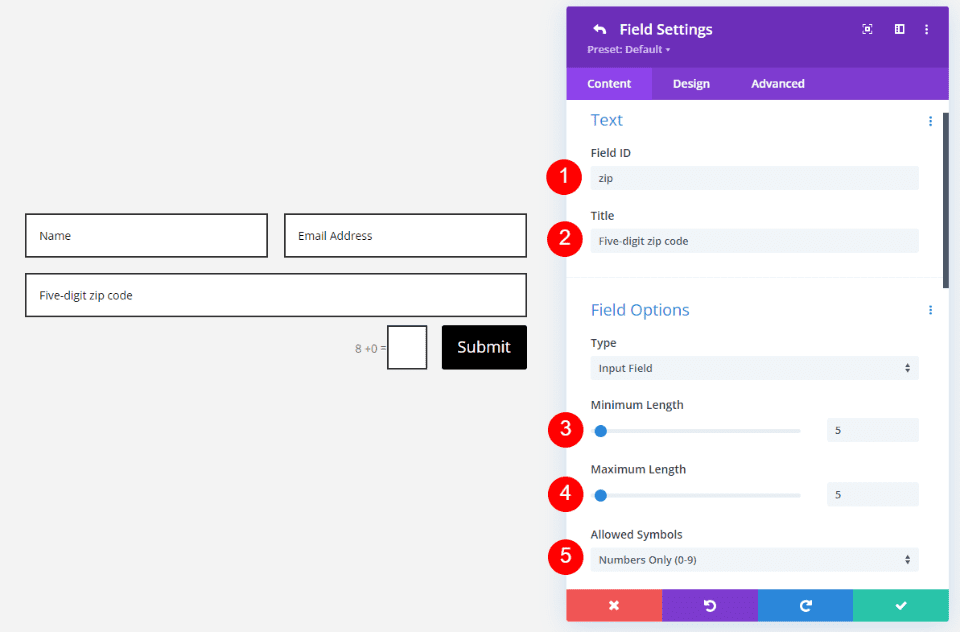Click the Name field in the contact form

click(x=145, y=235)
